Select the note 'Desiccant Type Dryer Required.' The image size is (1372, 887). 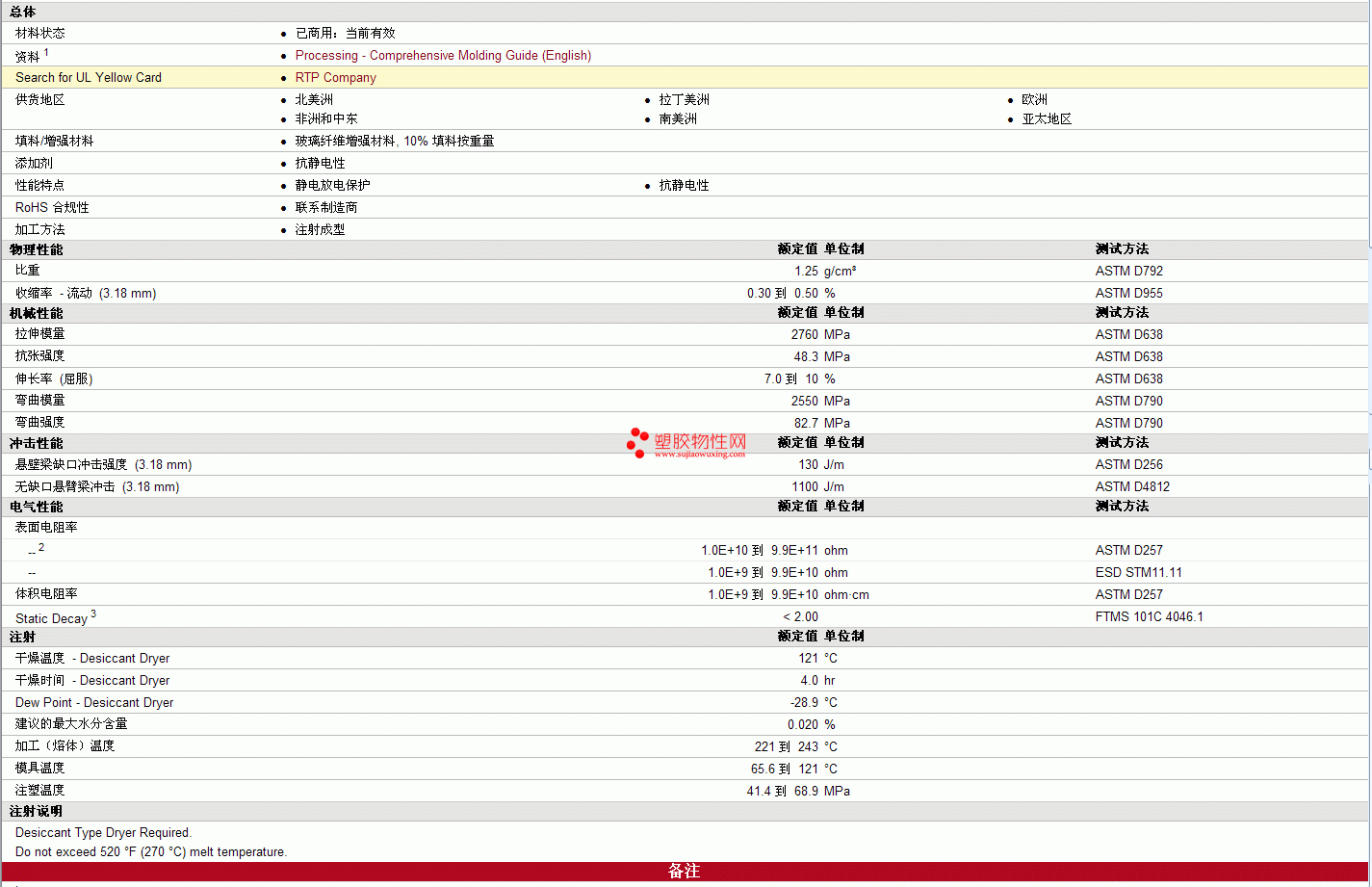click(x=104, y=833)
